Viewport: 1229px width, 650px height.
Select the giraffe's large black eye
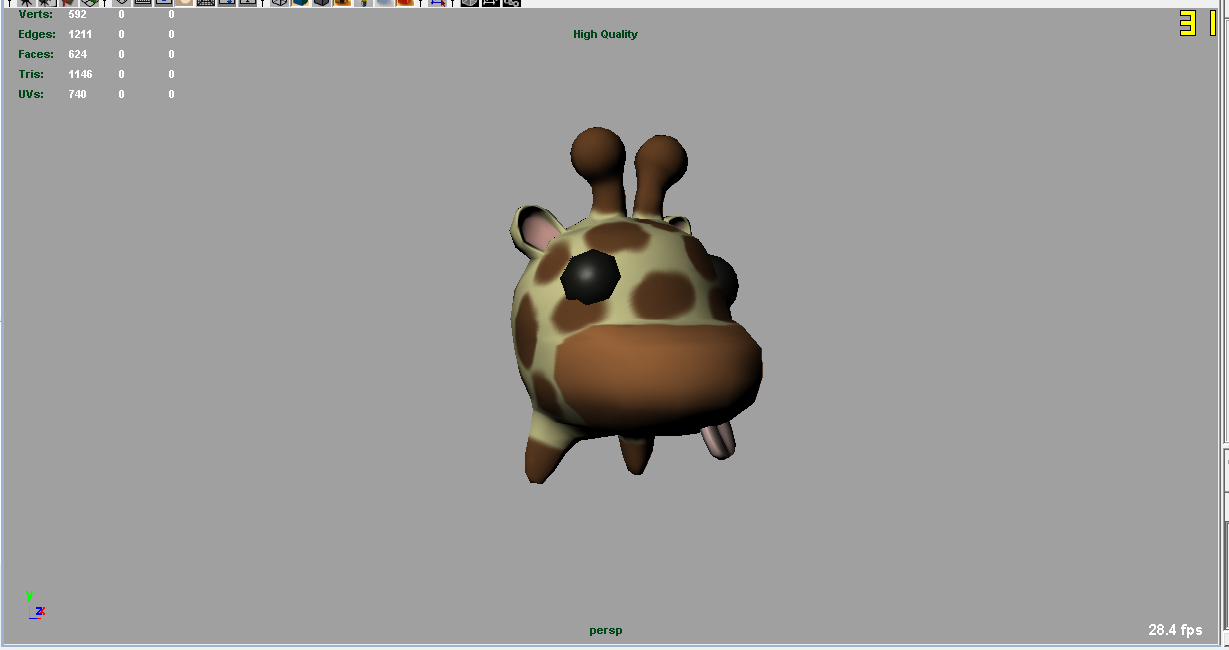click(589, 277)
